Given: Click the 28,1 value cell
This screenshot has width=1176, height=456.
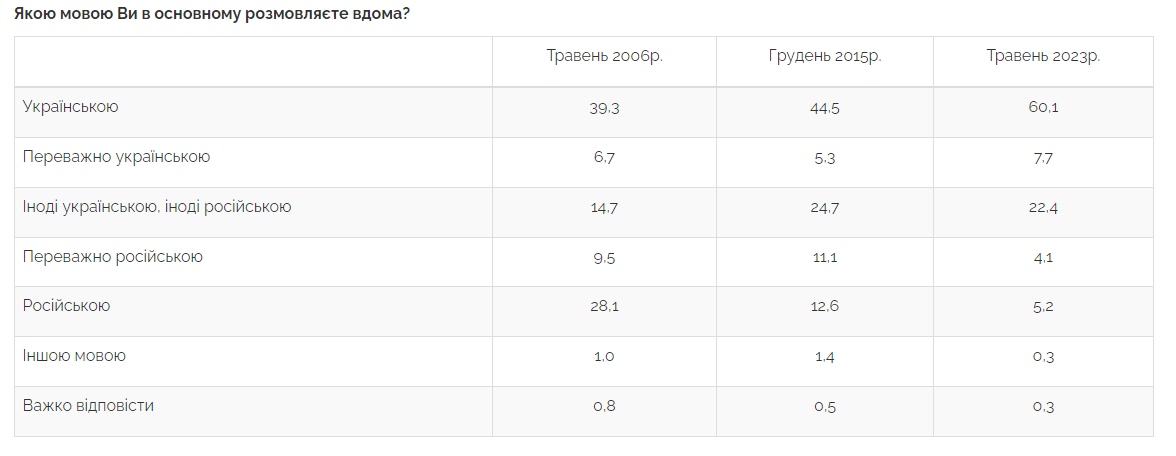Looking at the screenshot, I should (604, 308).
